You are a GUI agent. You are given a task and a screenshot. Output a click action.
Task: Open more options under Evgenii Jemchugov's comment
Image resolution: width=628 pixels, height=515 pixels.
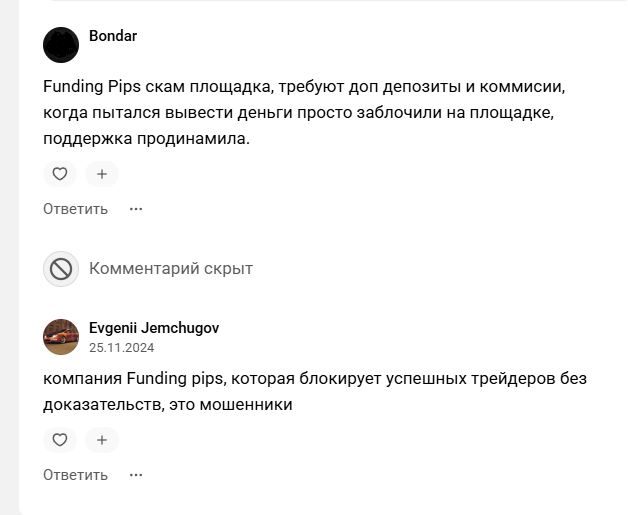(136, 475)
